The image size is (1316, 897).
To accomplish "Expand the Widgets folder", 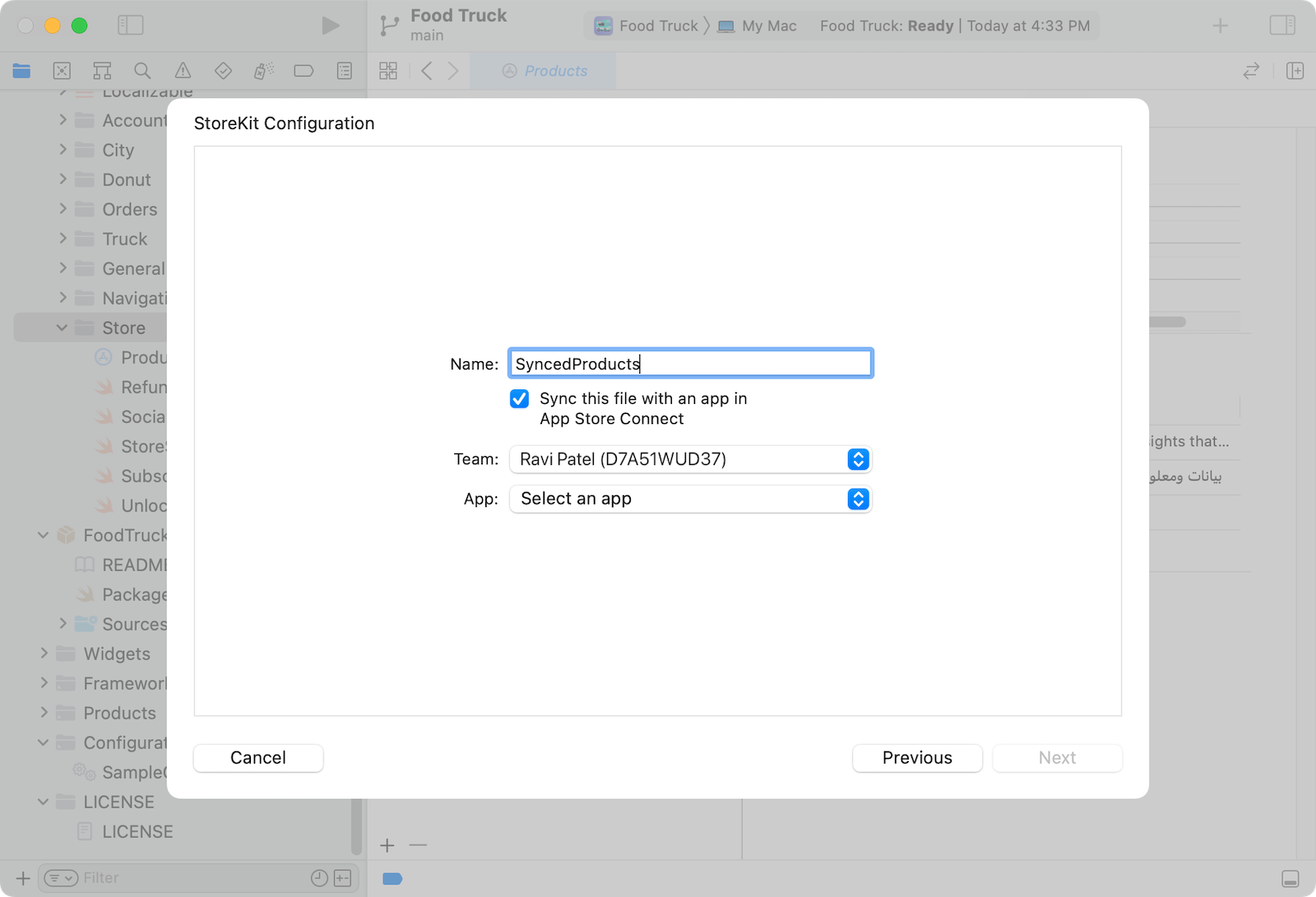I will click(44, 653).
